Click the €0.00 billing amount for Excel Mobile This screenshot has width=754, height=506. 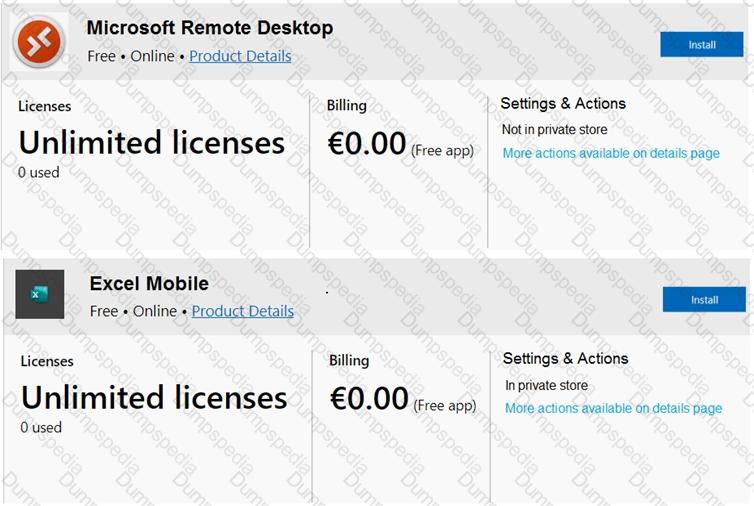(369, 399)
